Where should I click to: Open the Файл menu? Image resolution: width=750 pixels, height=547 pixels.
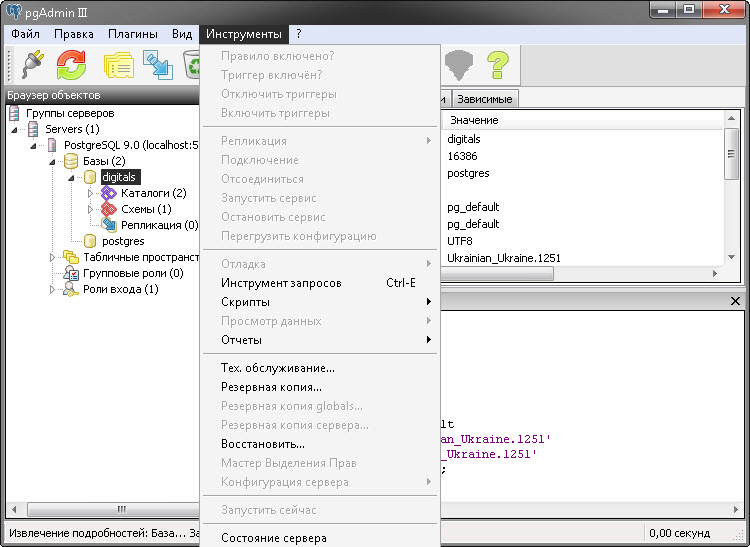(x=25, y=34)
